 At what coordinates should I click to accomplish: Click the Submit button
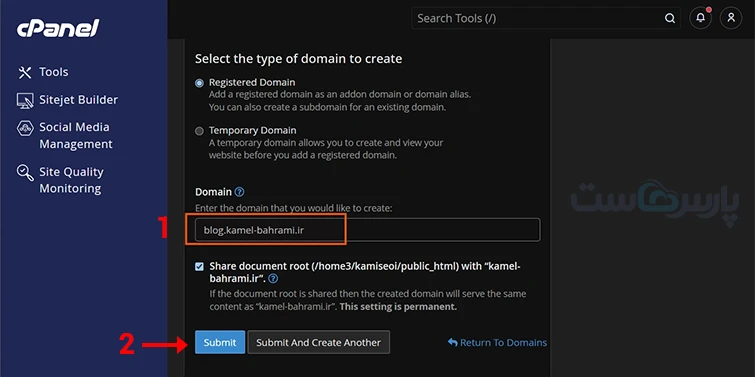pos(220,342)
